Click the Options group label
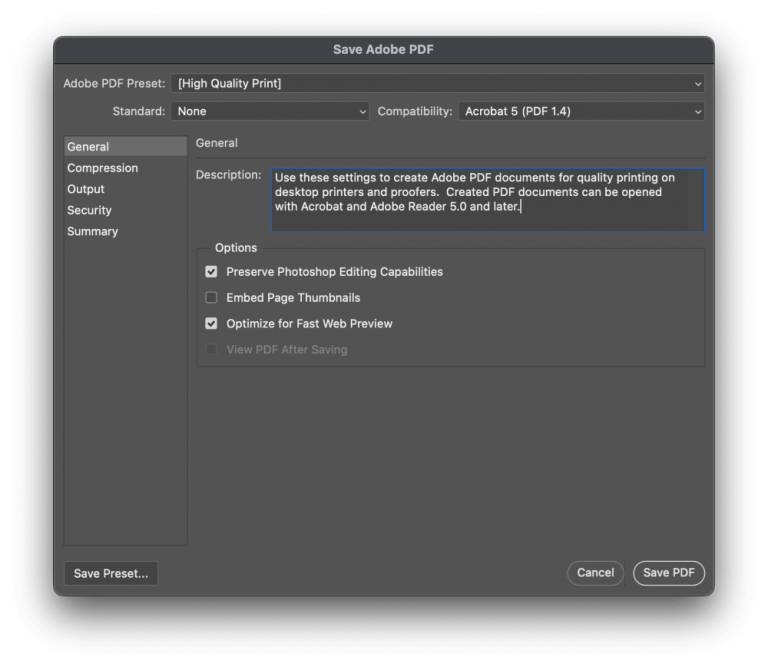 (236, 248)
